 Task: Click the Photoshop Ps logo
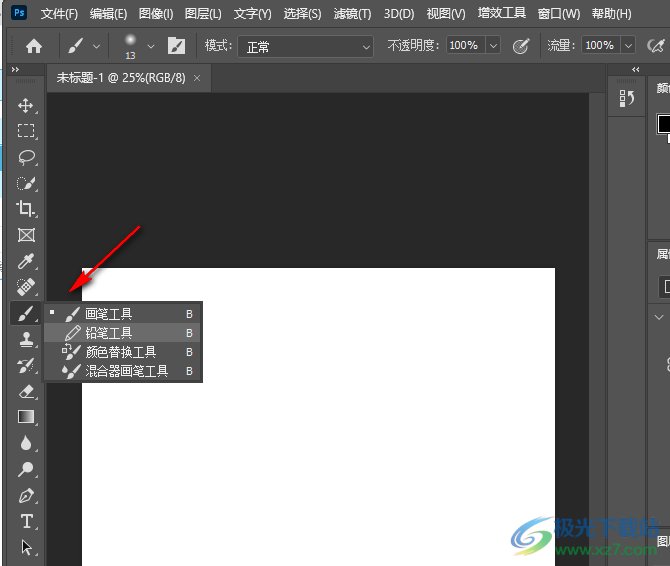(19, 13)
